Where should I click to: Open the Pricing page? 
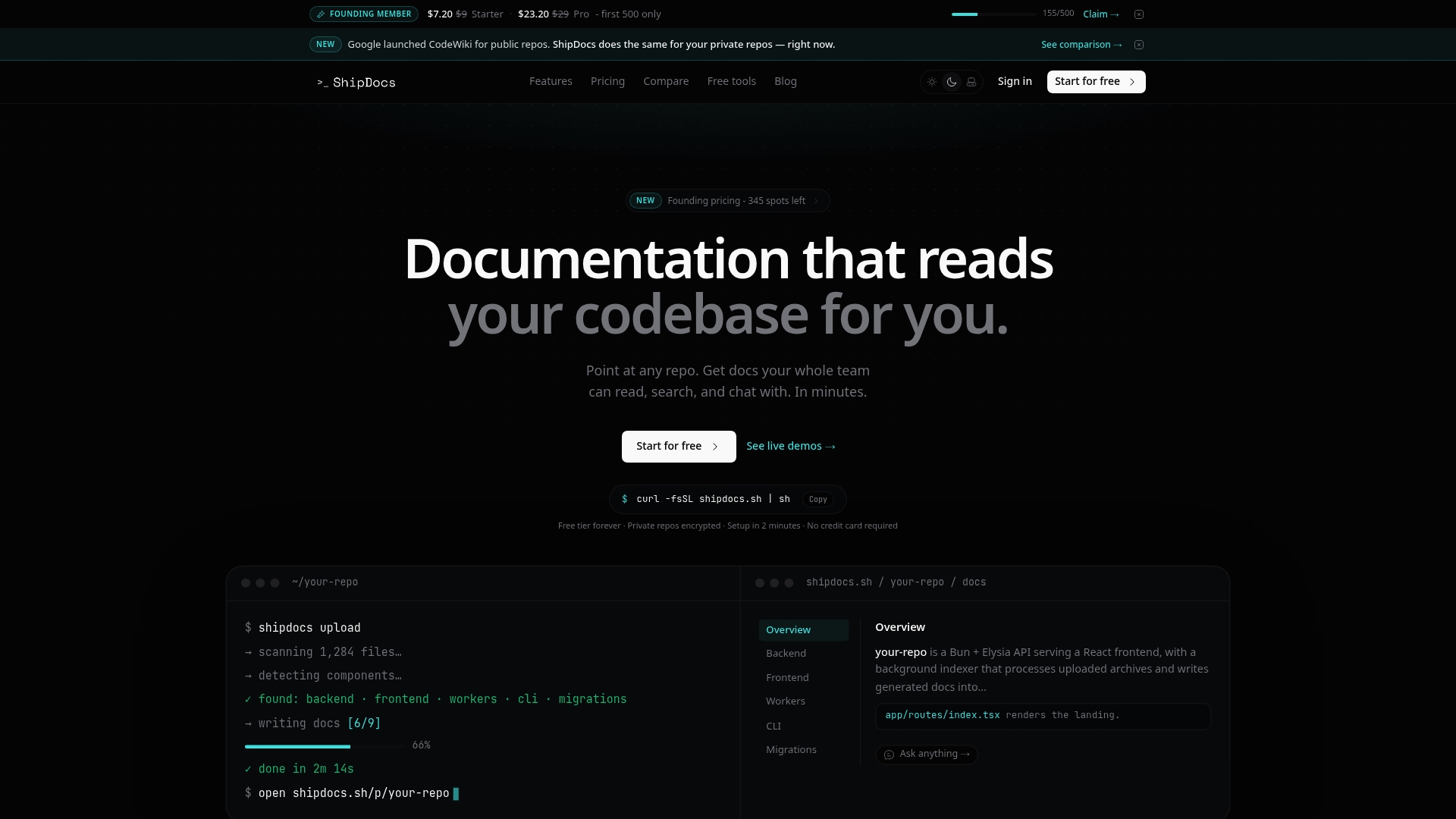[x=607, y=81]
